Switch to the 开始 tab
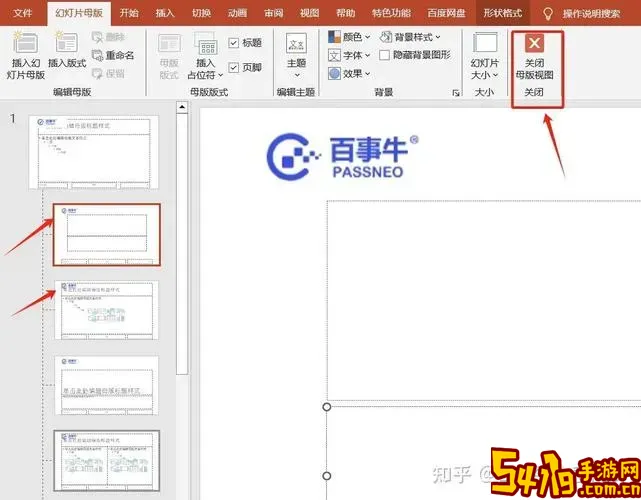The width and height of the screenshot is (641, 500). [129, 13]
